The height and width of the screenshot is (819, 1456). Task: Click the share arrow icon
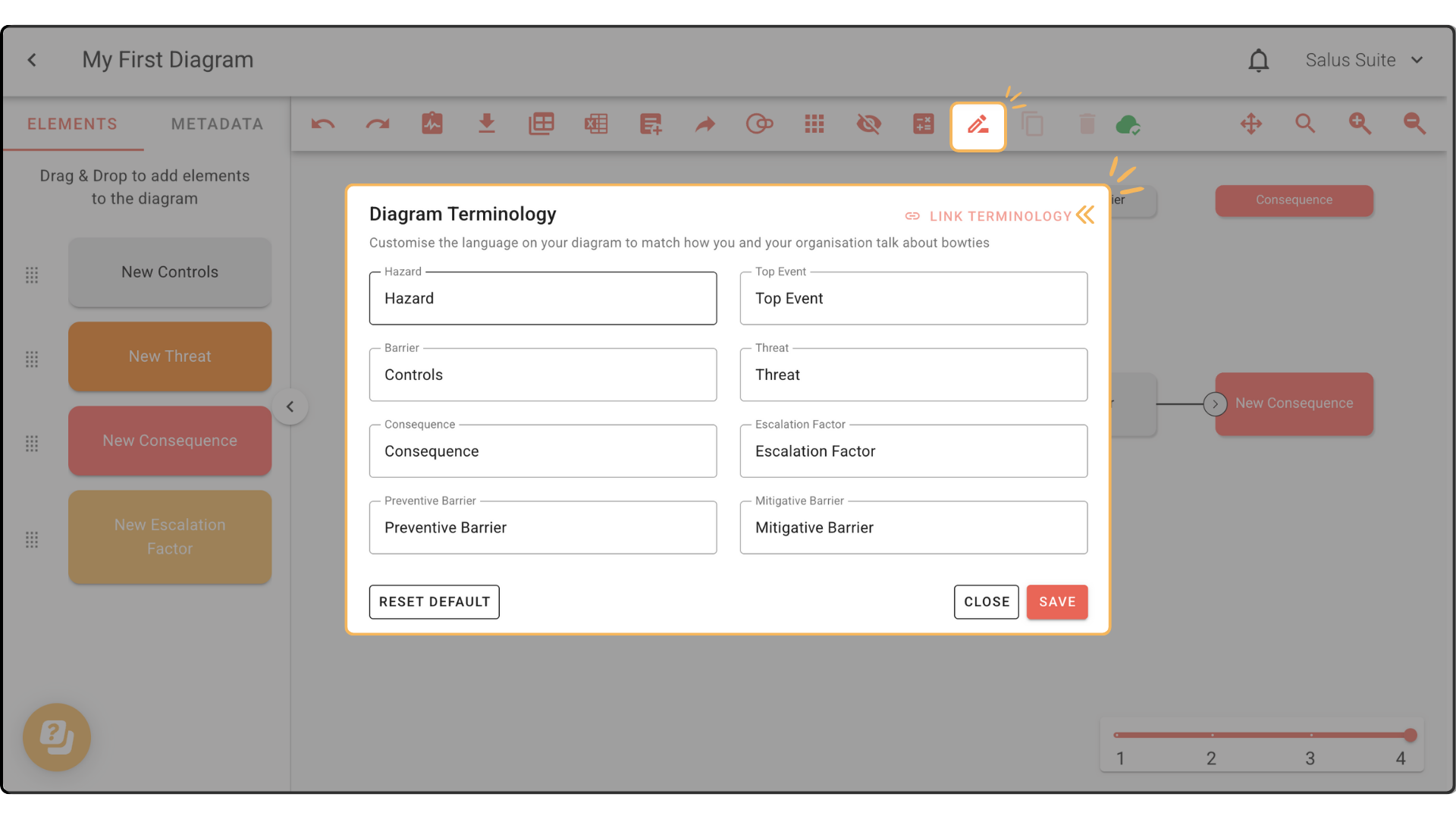click(x=705, y=124)
